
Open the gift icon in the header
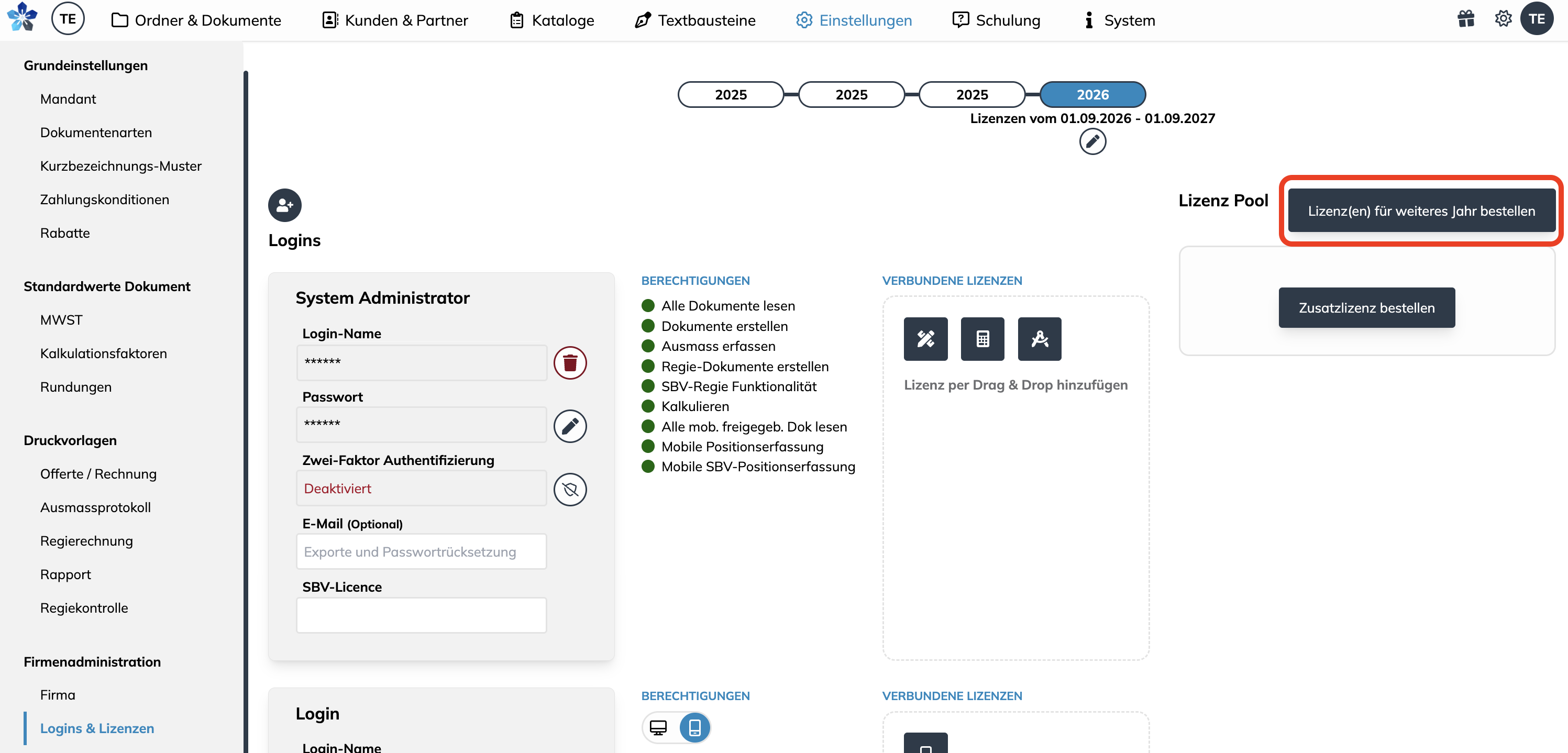[x=1466, y=19]
